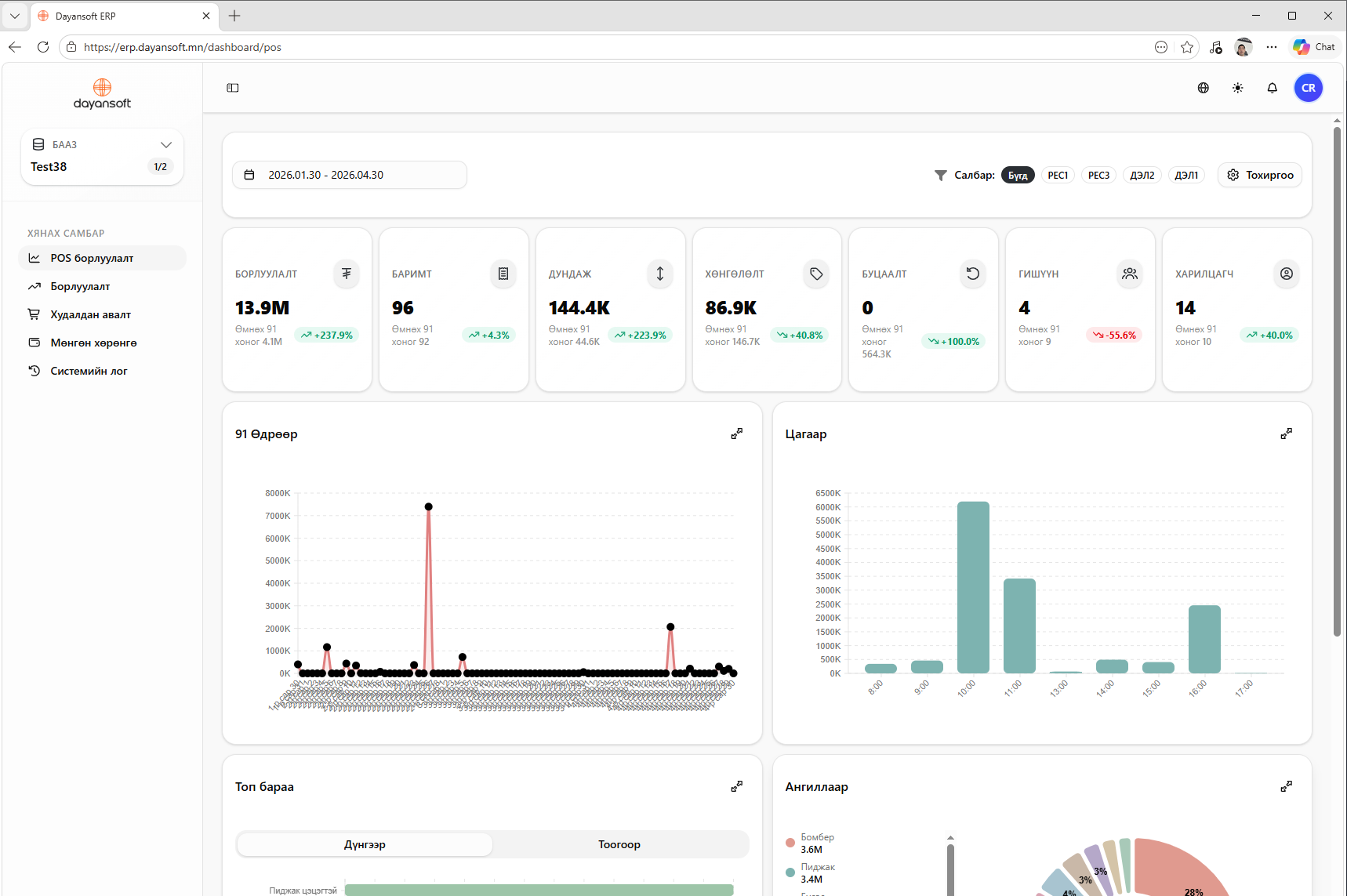This screenshot has width=1347, height=896.
Task: Expand the 91 Өдрөөр chart fullscreen
Action: click(737, 433)
